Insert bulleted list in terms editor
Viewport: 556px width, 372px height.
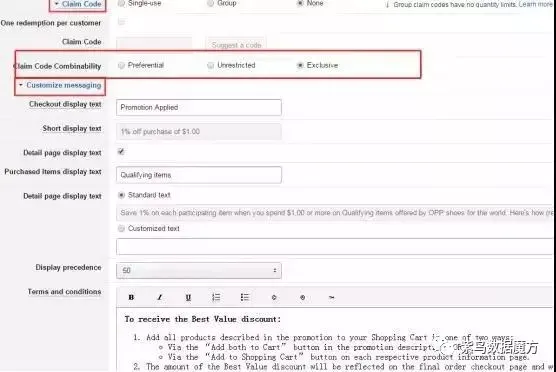[245, 297]
